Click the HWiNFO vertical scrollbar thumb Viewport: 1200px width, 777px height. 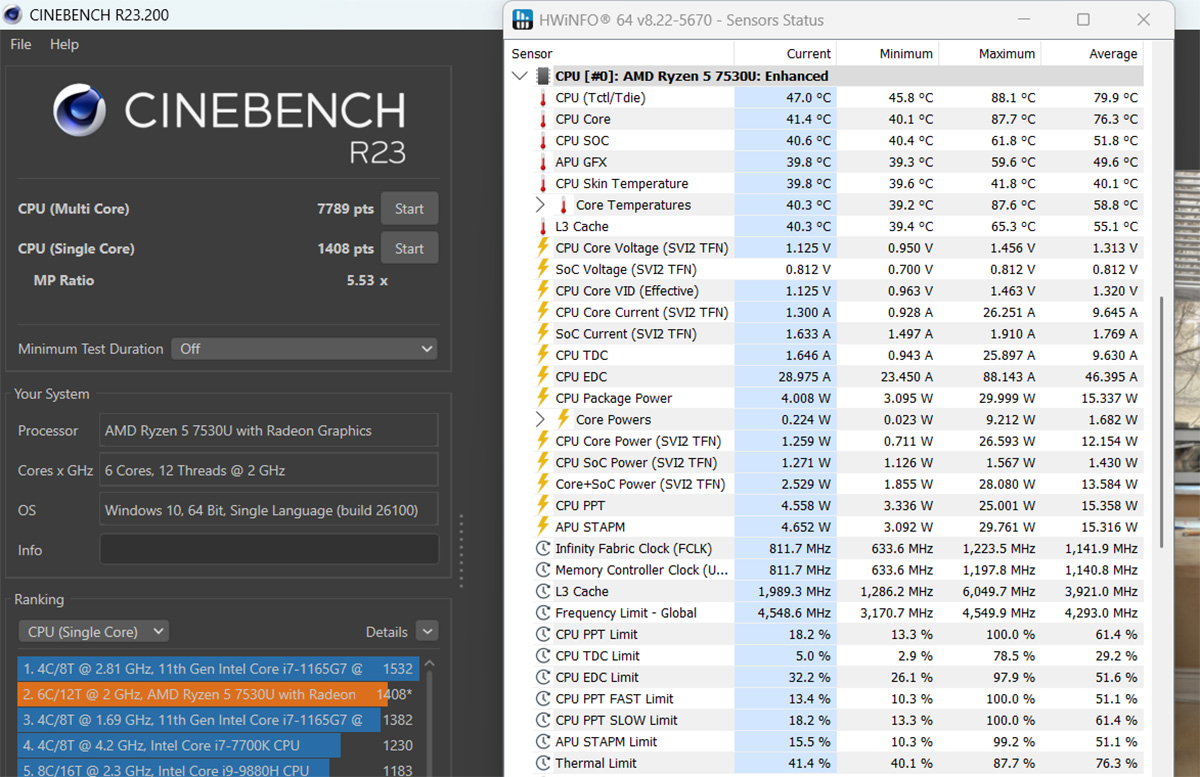click(x=1162, y=422)
